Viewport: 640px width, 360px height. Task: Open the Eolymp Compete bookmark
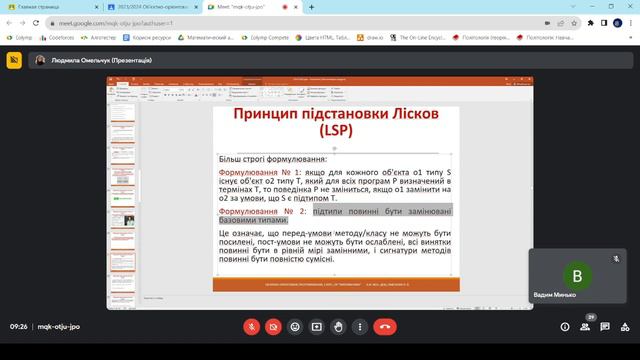point(265,38)
